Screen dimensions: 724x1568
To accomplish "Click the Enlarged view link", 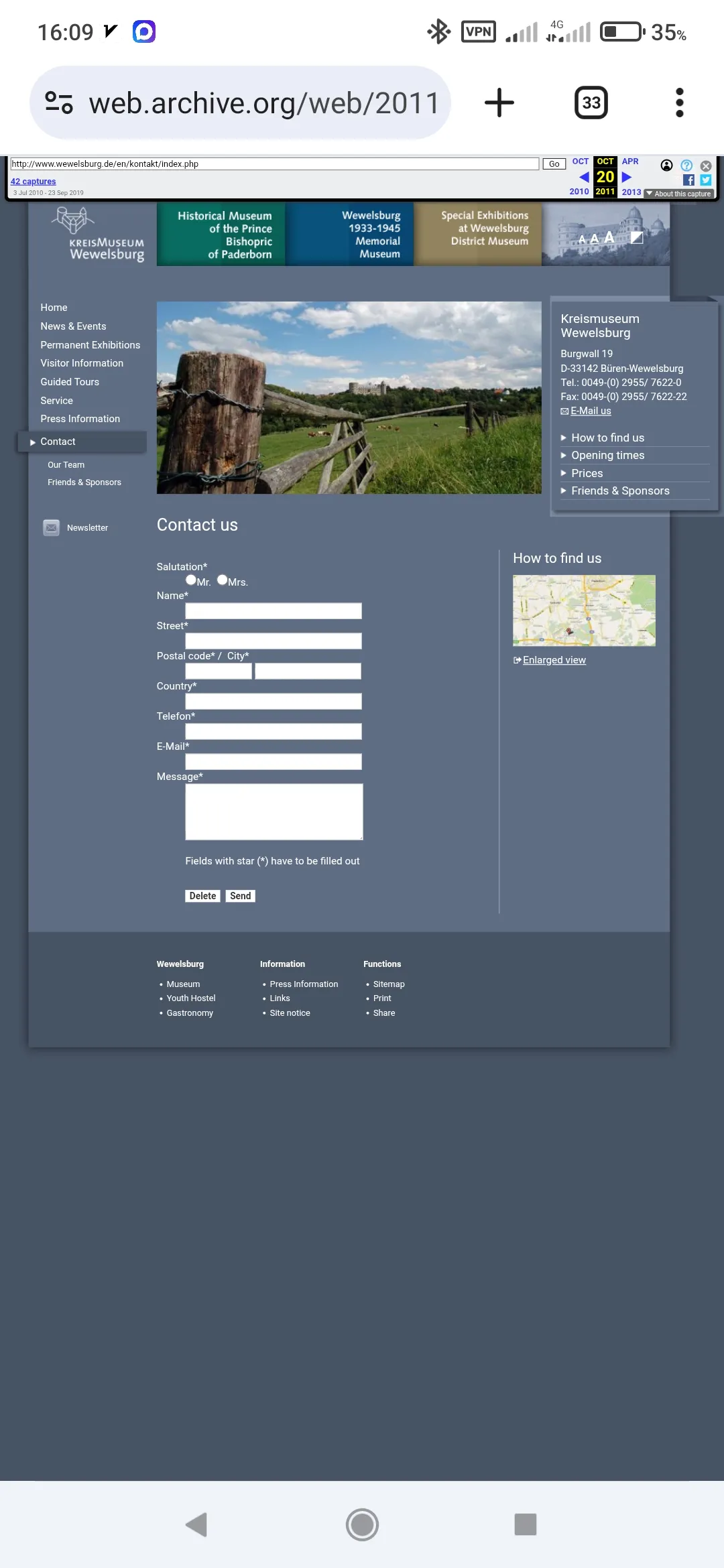I will click(x=554, y=660).
